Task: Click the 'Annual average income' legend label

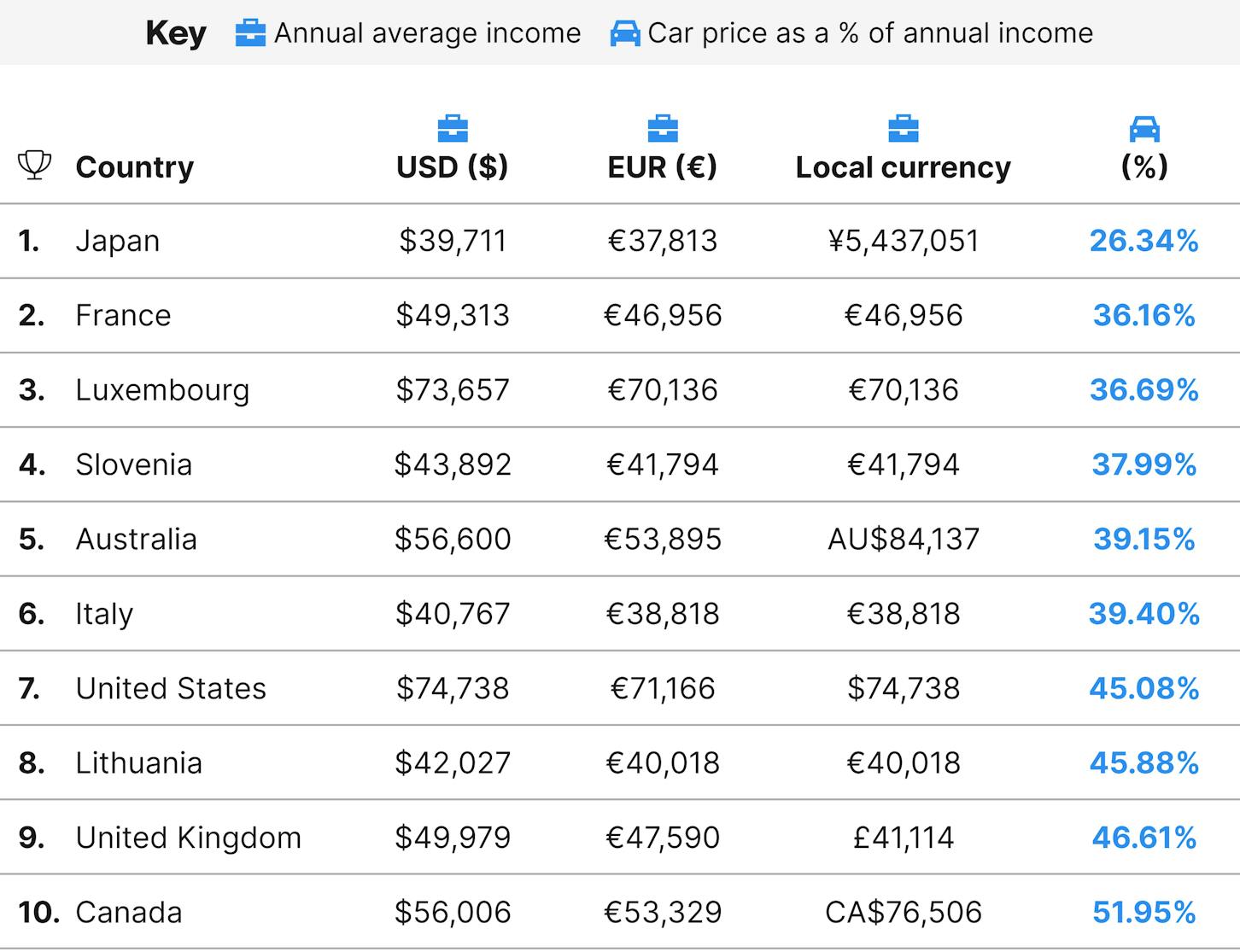Action: (x=428, y=33)
